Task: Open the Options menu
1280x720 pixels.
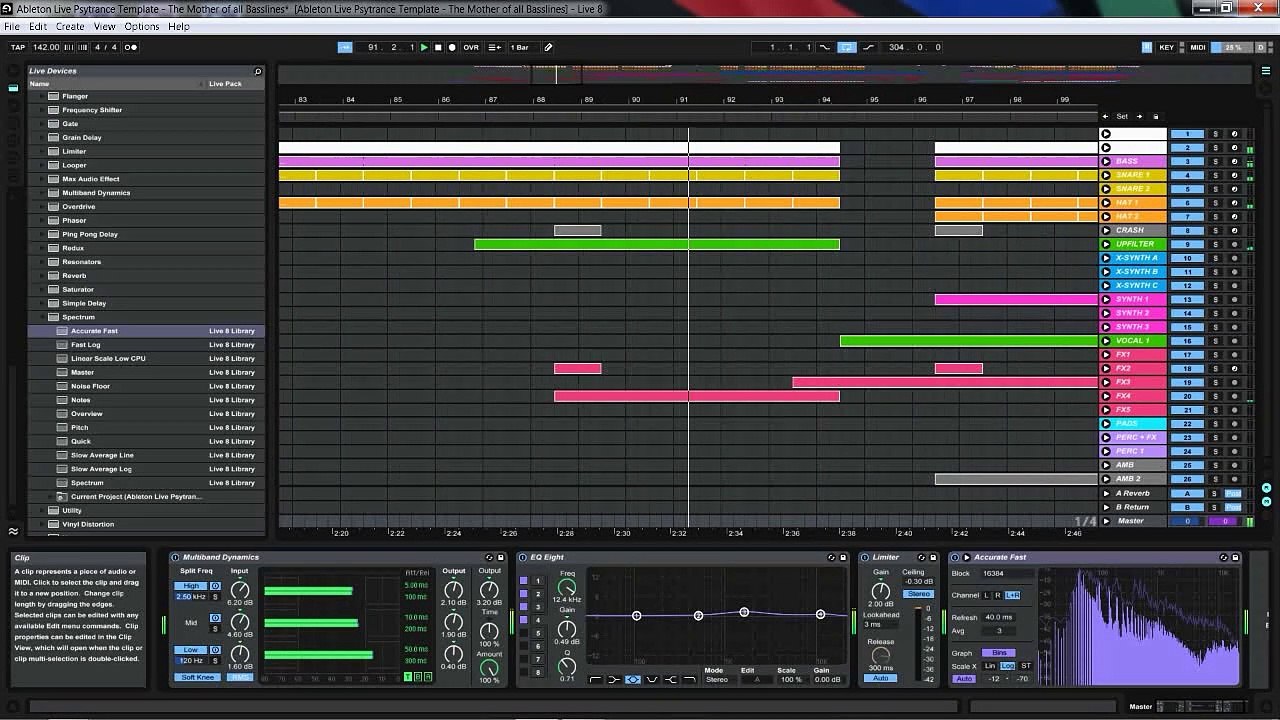Action: tap(141, 26)
